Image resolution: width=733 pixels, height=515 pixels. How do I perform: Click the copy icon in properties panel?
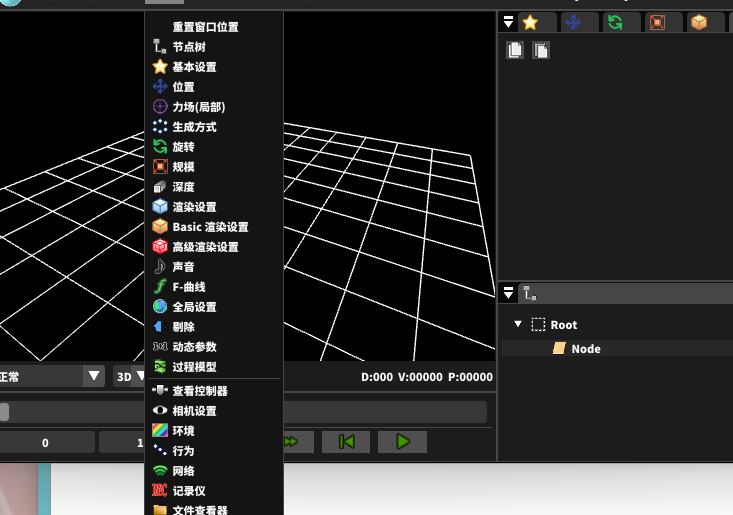point(515,50)
